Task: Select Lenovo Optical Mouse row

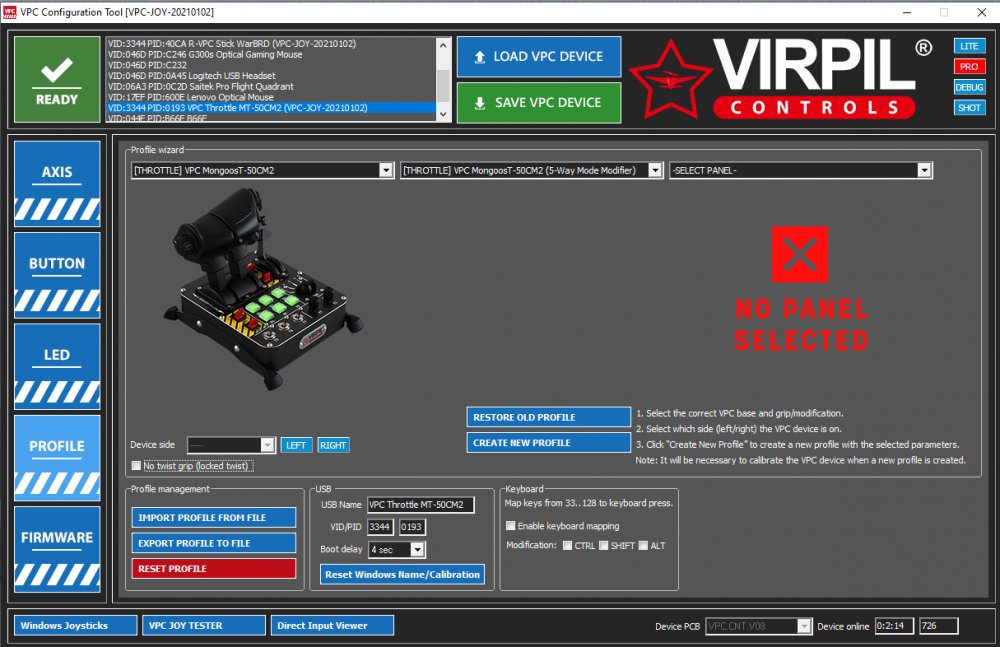Action: coord(271,97)
